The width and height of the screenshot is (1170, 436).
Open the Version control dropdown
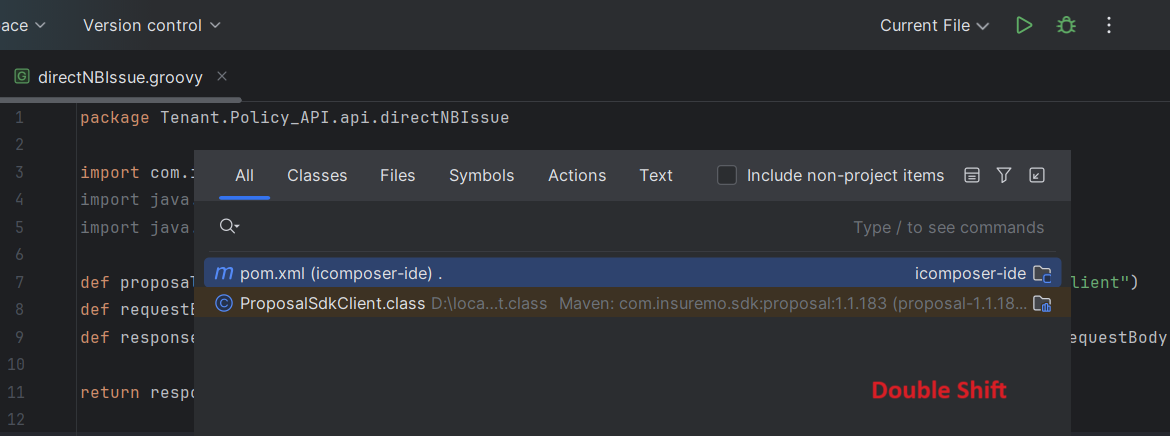pyautogui.click(x=151, y=25)
